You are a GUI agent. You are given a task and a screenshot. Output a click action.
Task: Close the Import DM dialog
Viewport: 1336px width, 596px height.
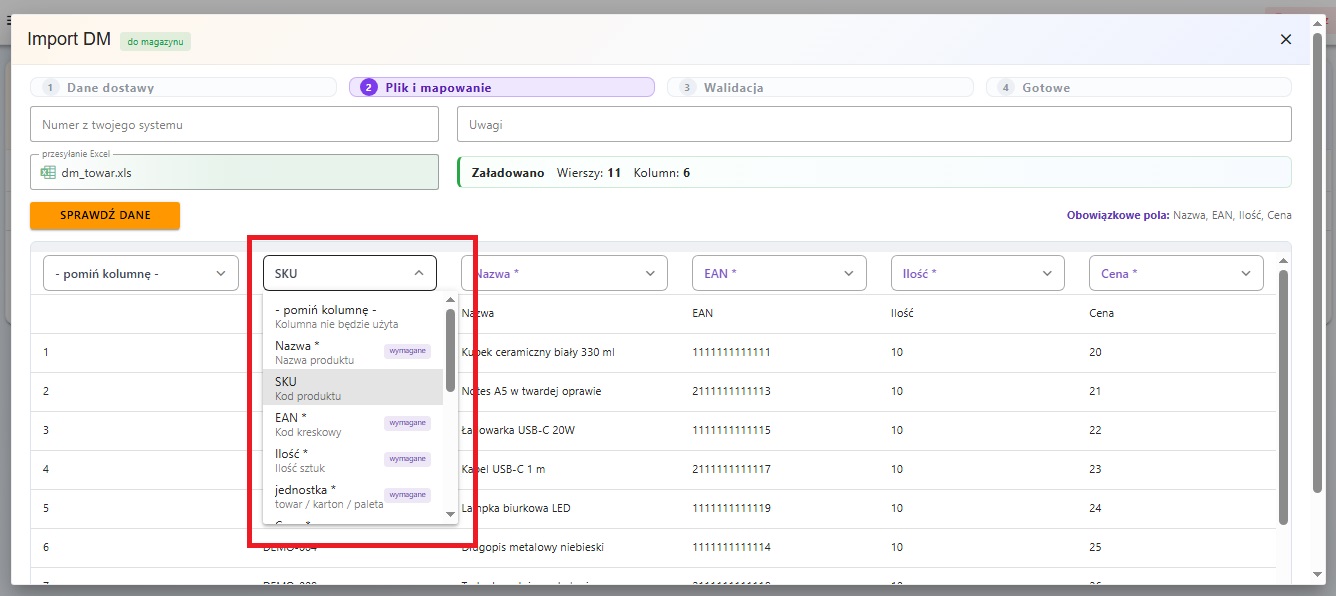click(x=1286, y=39)
